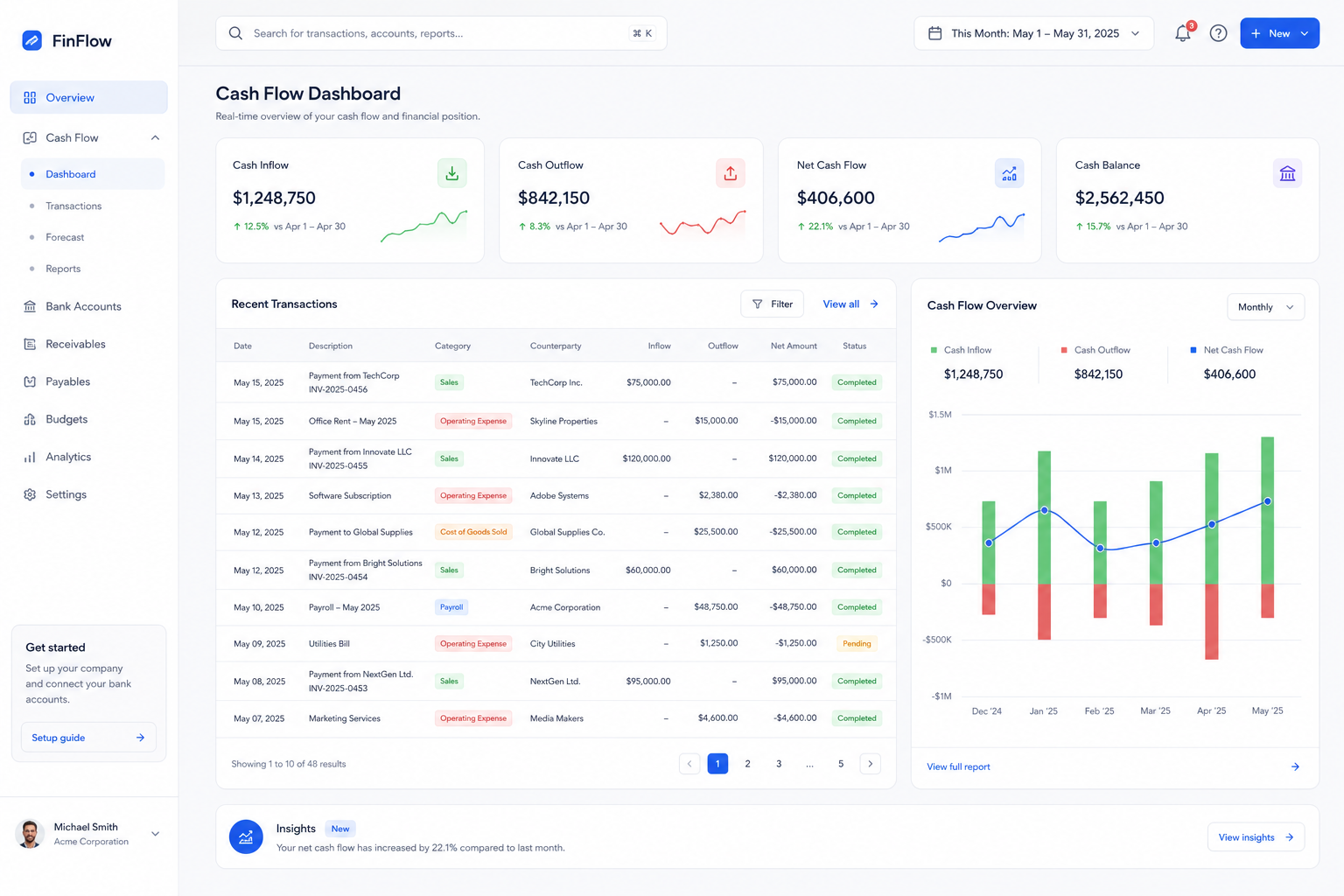The height and width of the screenshot is (896, 1344).
Task: Click Software Subscription description
Action: [x=350, y=495]
